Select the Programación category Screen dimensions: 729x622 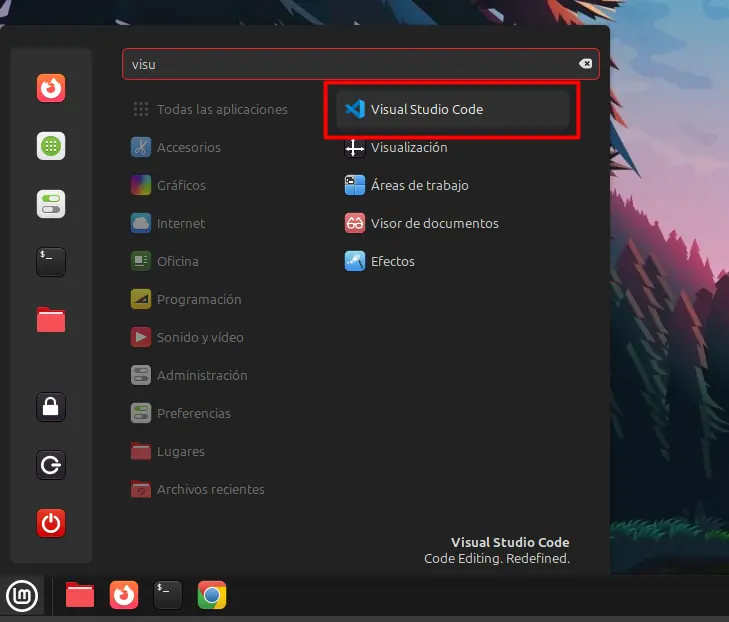198,300
